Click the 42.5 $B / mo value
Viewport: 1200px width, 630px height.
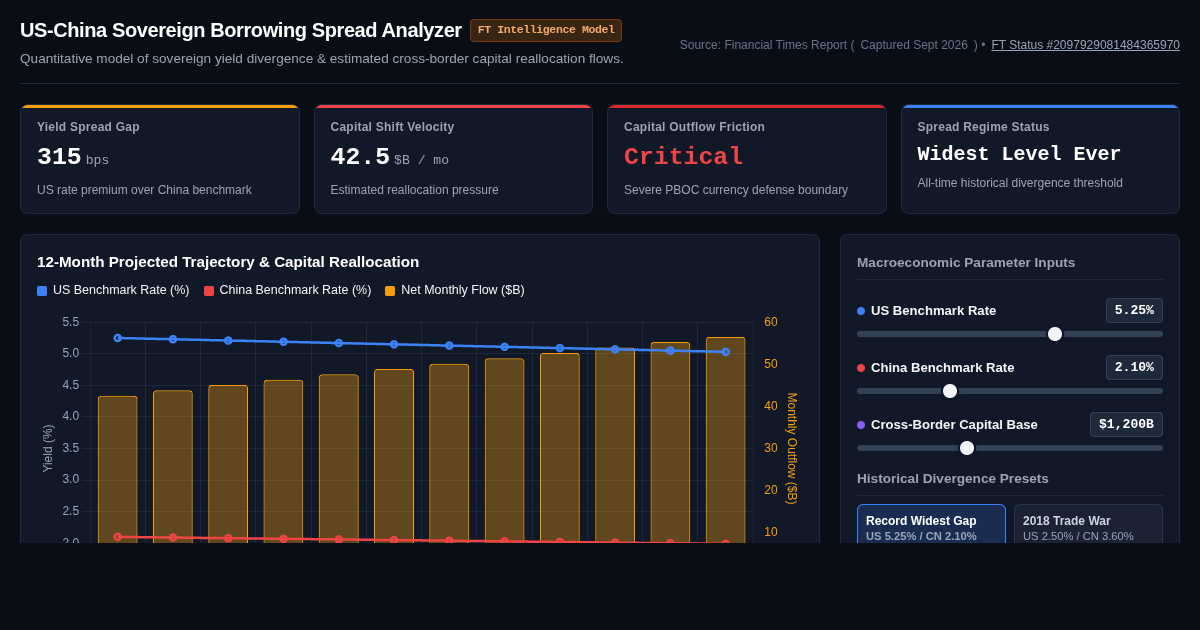coord(390,158)
